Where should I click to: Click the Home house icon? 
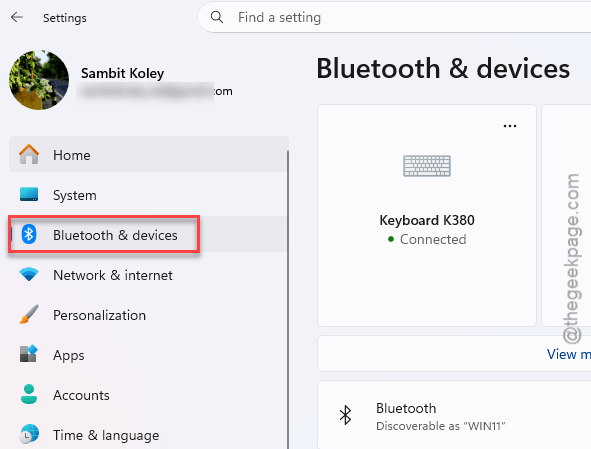coord(29,154)
